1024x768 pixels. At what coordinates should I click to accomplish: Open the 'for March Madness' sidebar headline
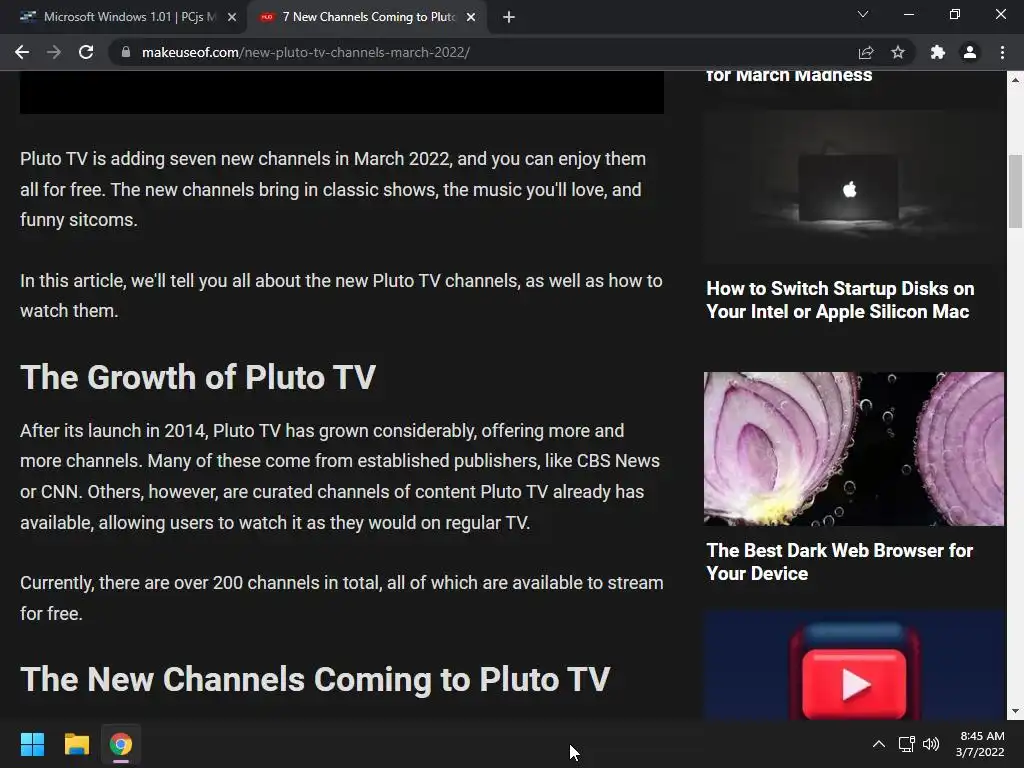[x=789, y=76]
